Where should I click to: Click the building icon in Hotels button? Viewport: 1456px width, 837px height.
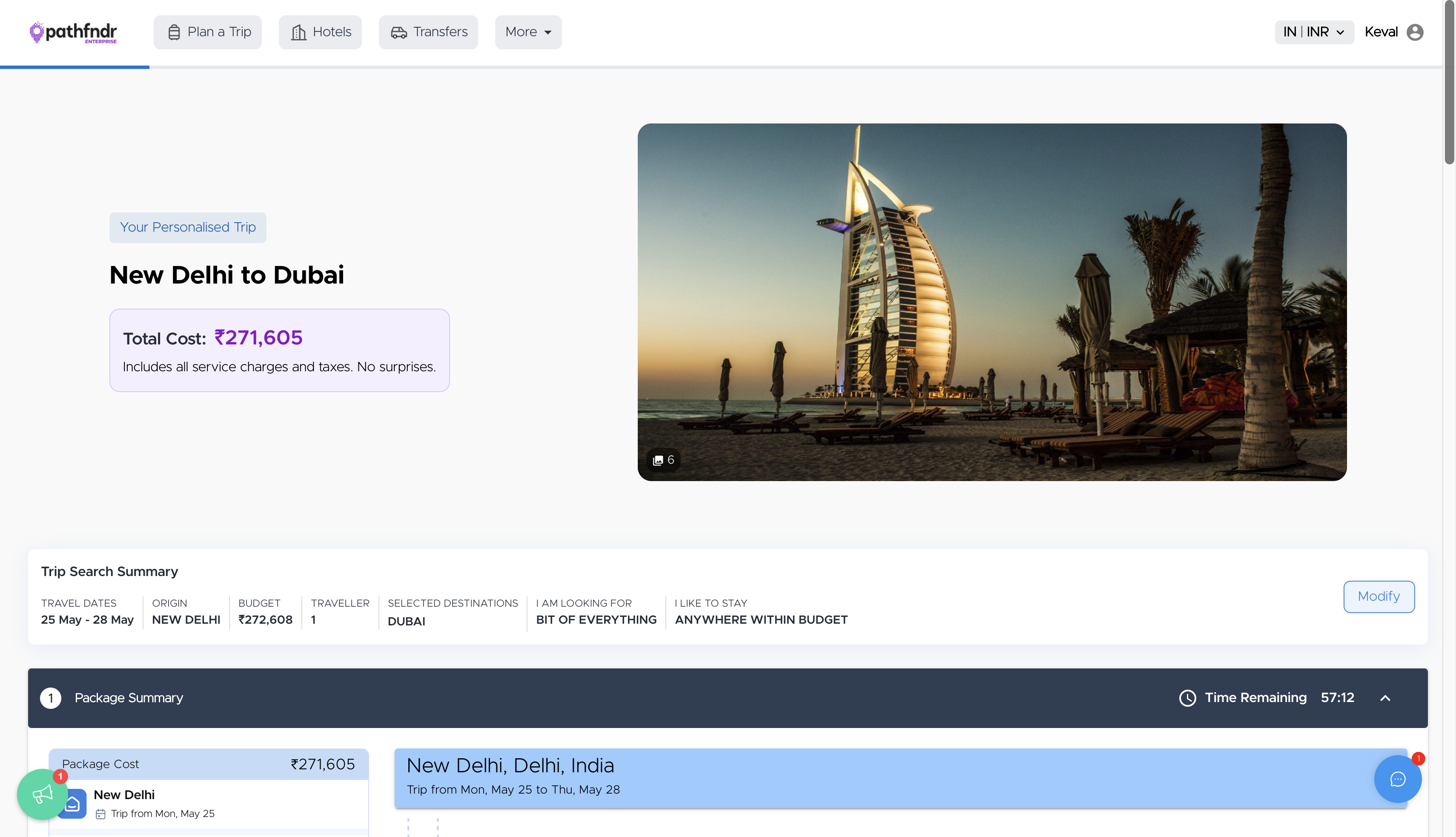(x=298, y=32)
